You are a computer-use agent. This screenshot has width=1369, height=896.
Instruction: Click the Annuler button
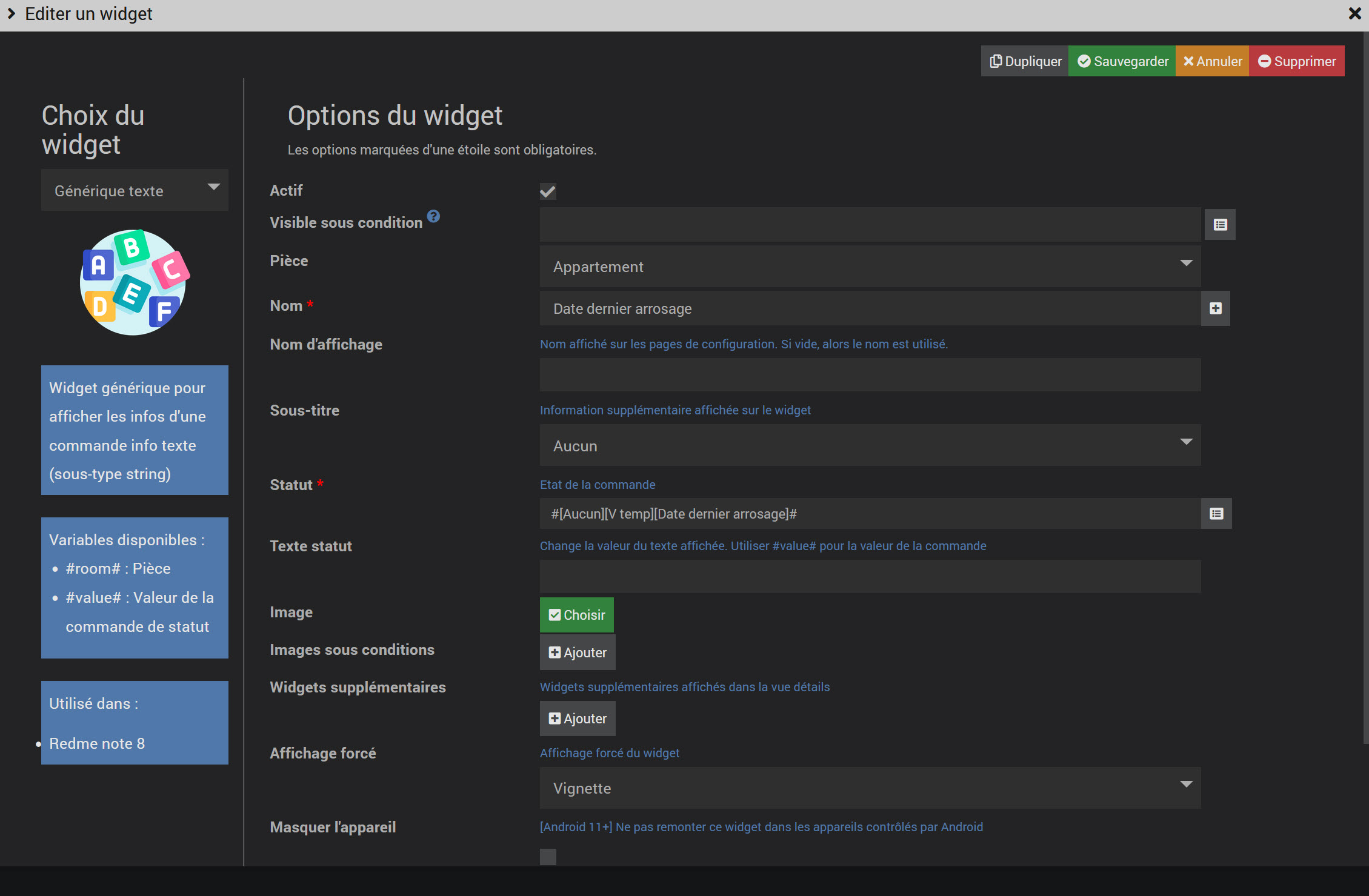[x=1212, y=61]
